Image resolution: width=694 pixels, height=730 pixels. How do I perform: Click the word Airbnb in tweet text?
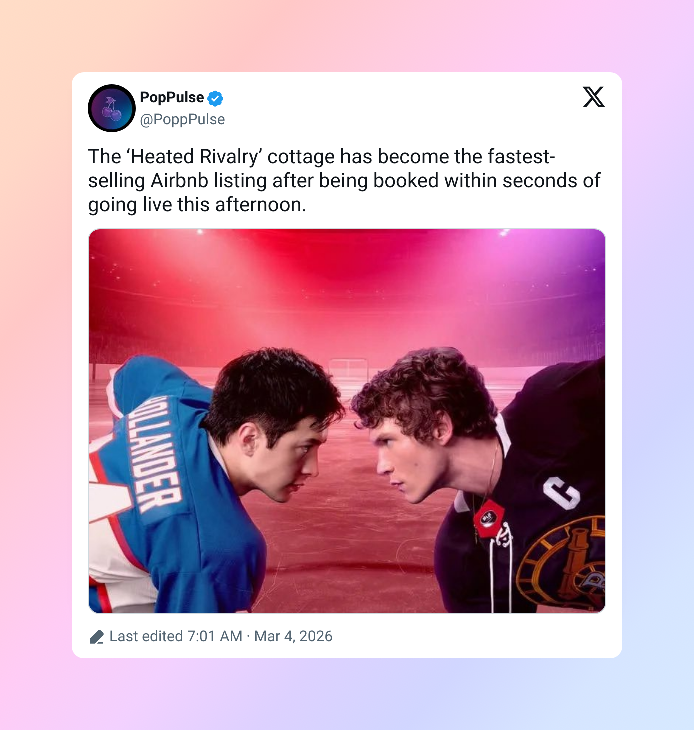coord(179,181)
